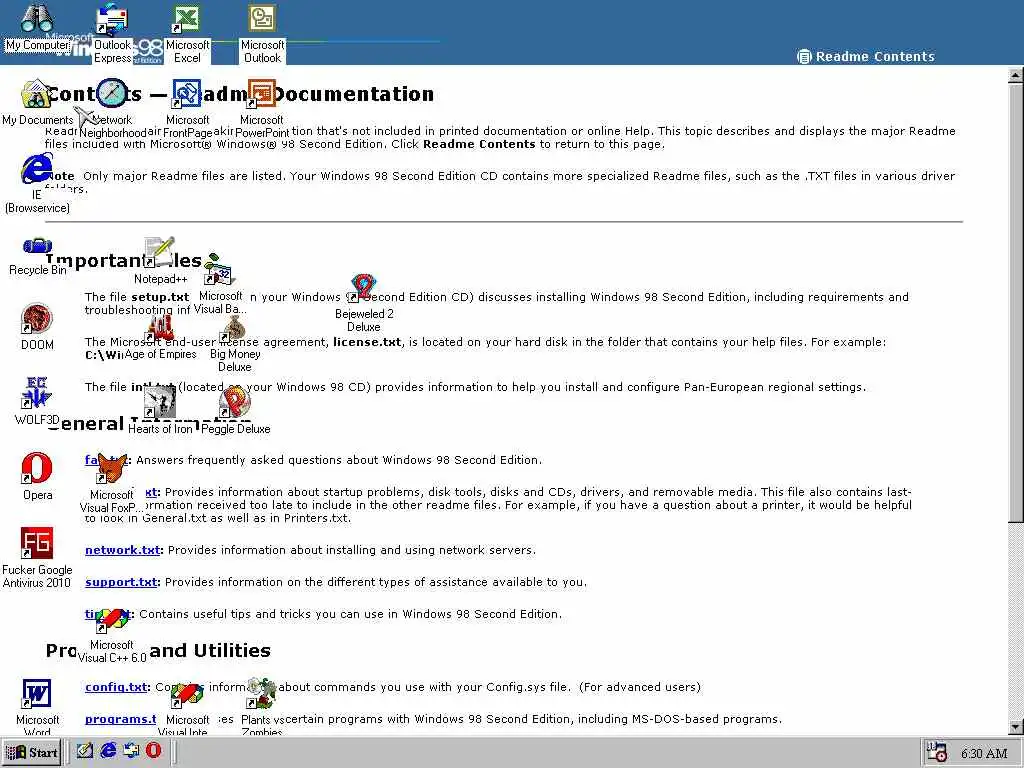Click the scrollbar down arrow
Screen dimensions: 1024x768
coord(1016,727)
